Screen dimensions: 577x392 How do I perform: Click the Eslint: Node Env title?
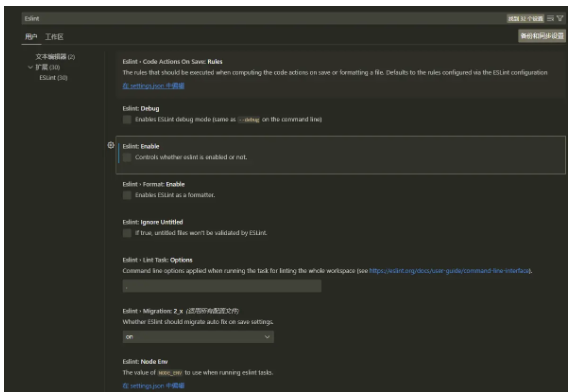point(145,362)
